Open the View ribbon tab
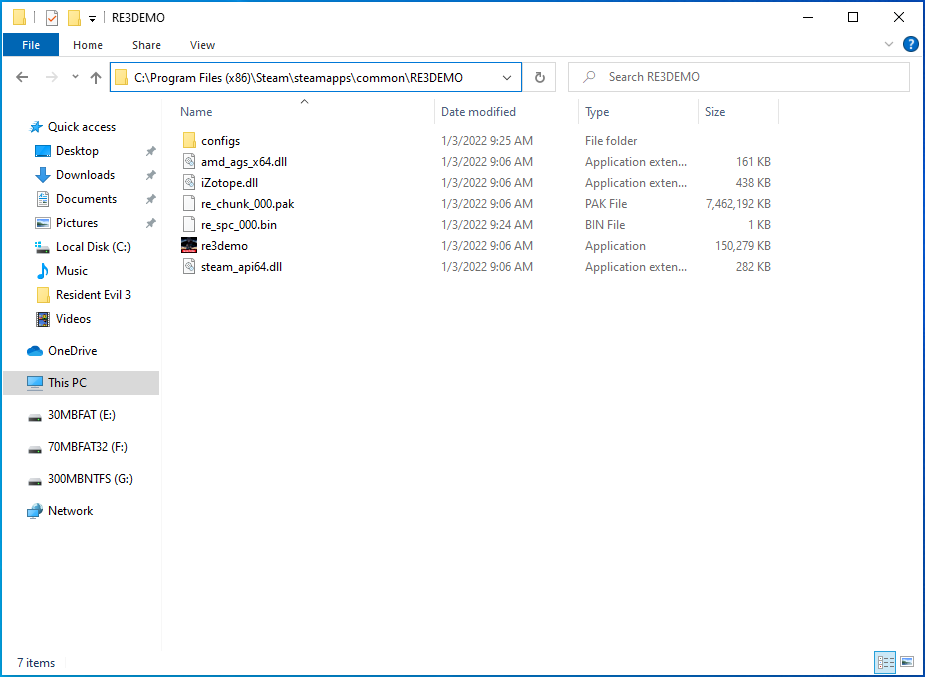925x677 pixels. [x=202, y=45]
